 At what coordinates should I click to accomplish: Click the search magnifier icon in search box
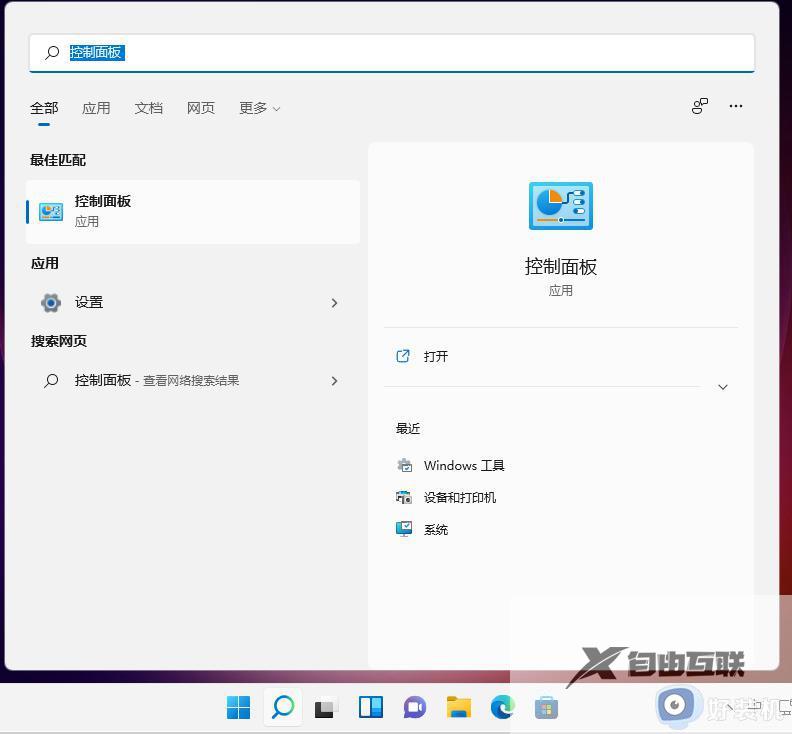52,53
